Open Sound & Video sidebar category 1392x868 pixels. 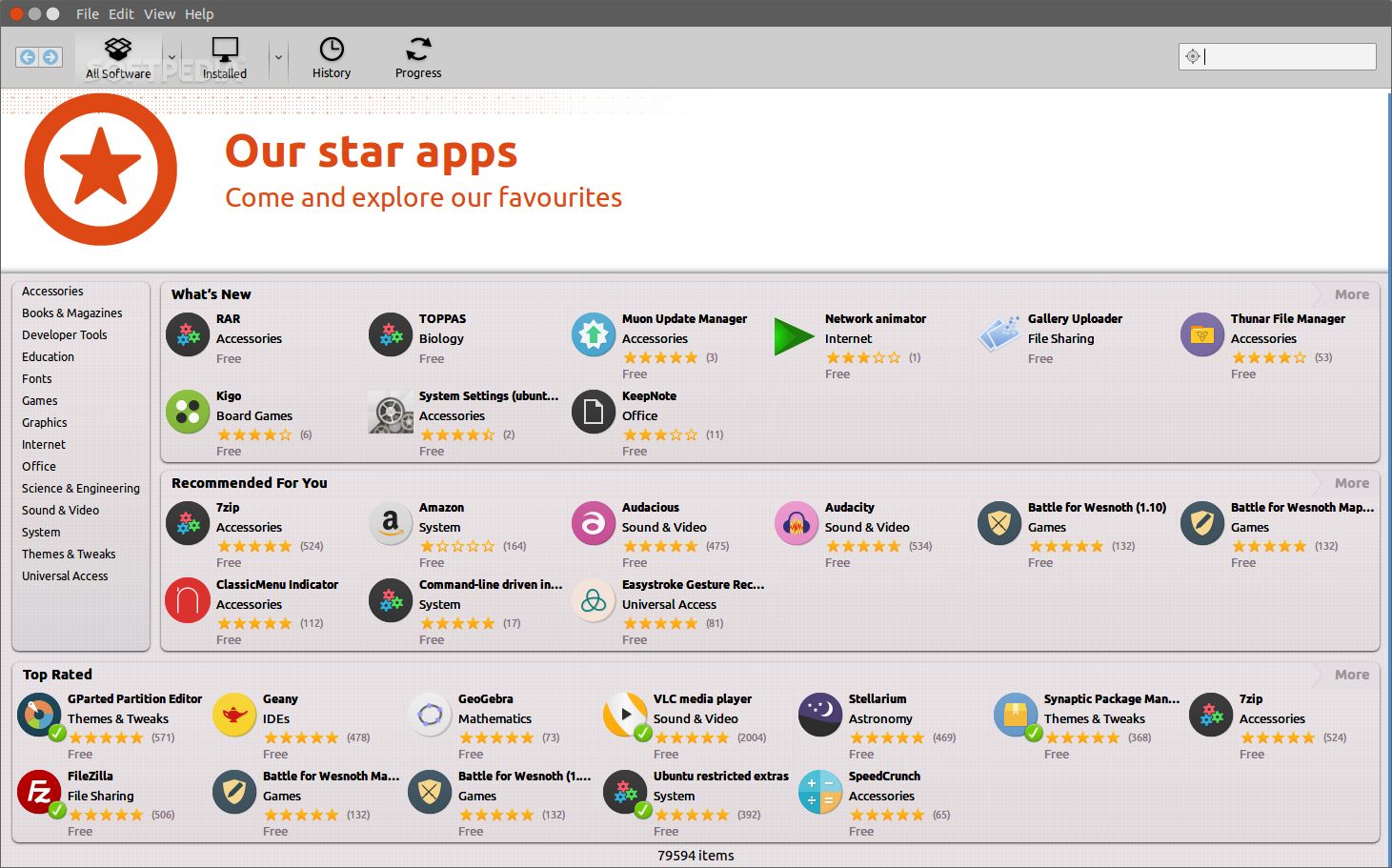pyautogui.click(x=61, y=511)
